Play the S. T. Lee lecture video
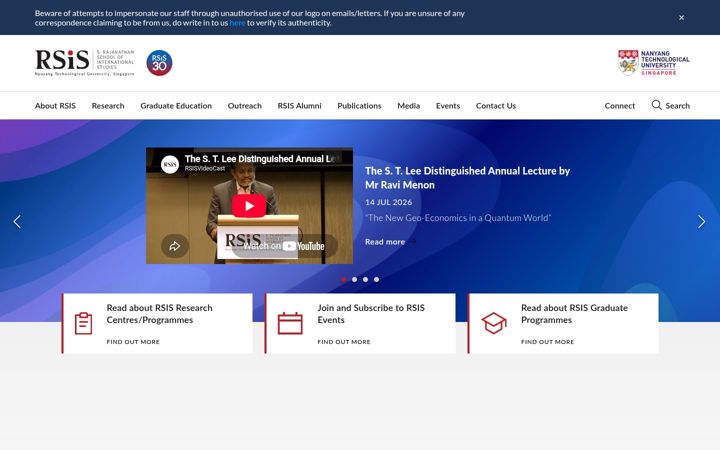 pyautogui.click(x=249, y=206)
